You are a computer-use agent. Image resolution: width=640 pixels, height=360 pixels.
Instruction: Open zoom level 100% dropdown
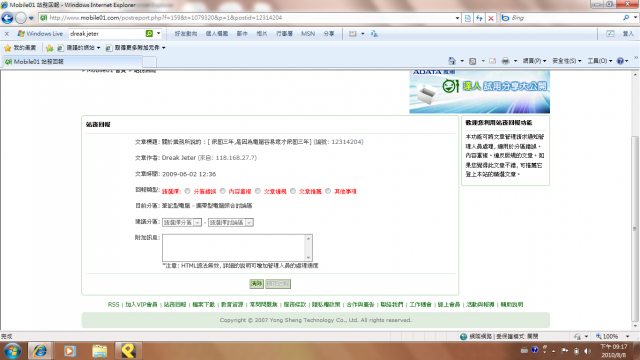(x=628, y=336)
